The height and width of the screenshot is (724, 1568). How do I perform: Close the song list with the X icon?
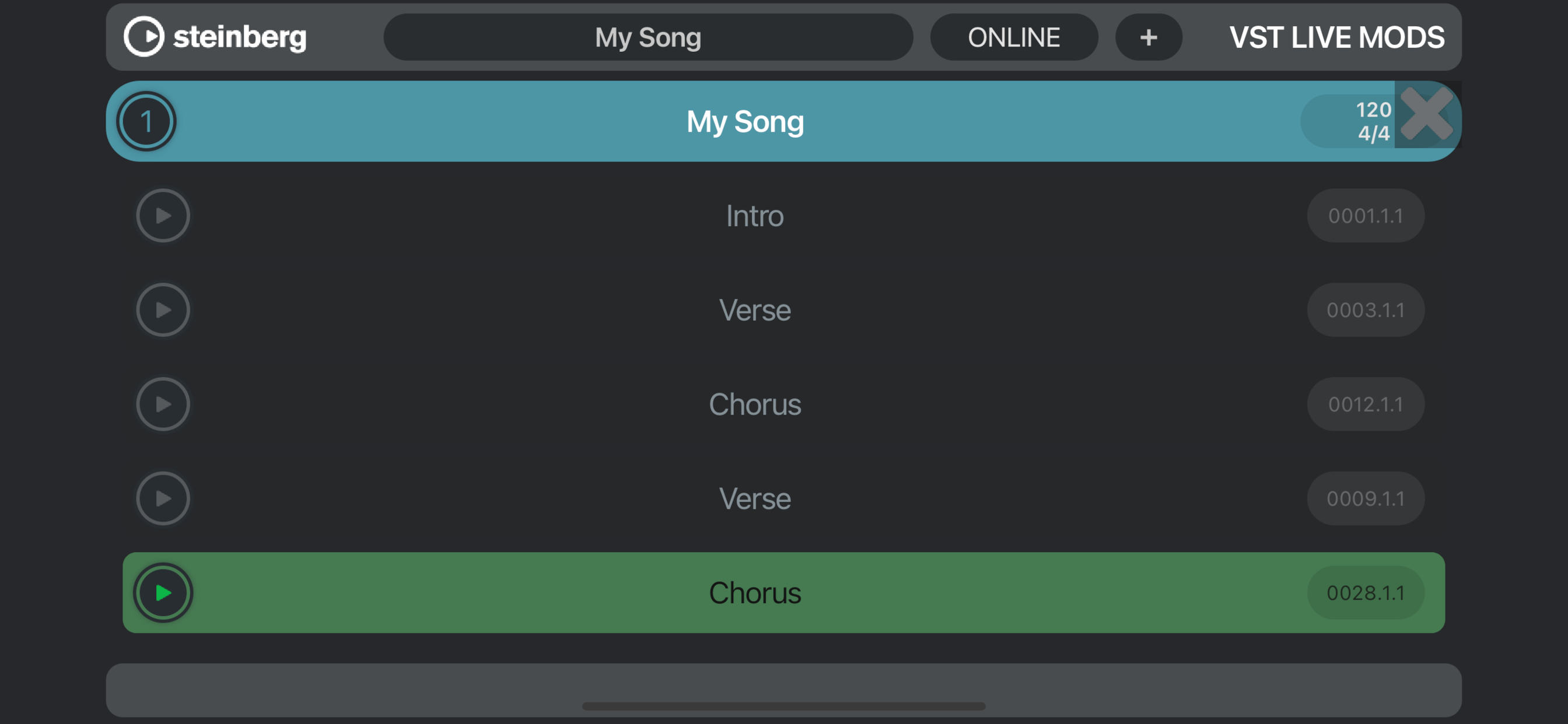point(1426,114)
